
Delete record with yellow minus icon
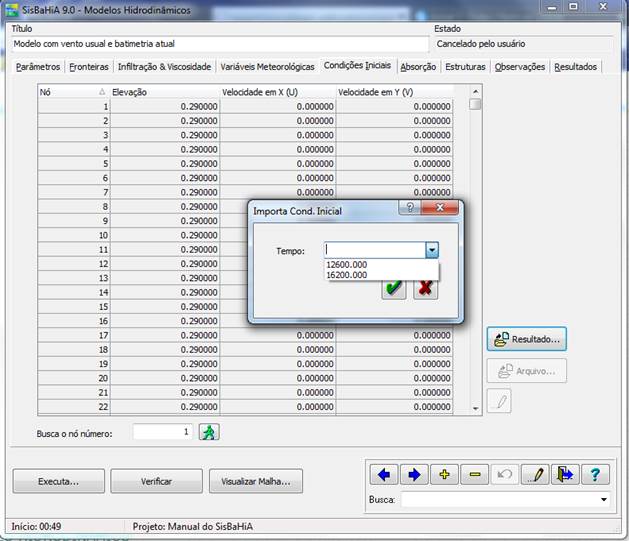pos(475,474)
